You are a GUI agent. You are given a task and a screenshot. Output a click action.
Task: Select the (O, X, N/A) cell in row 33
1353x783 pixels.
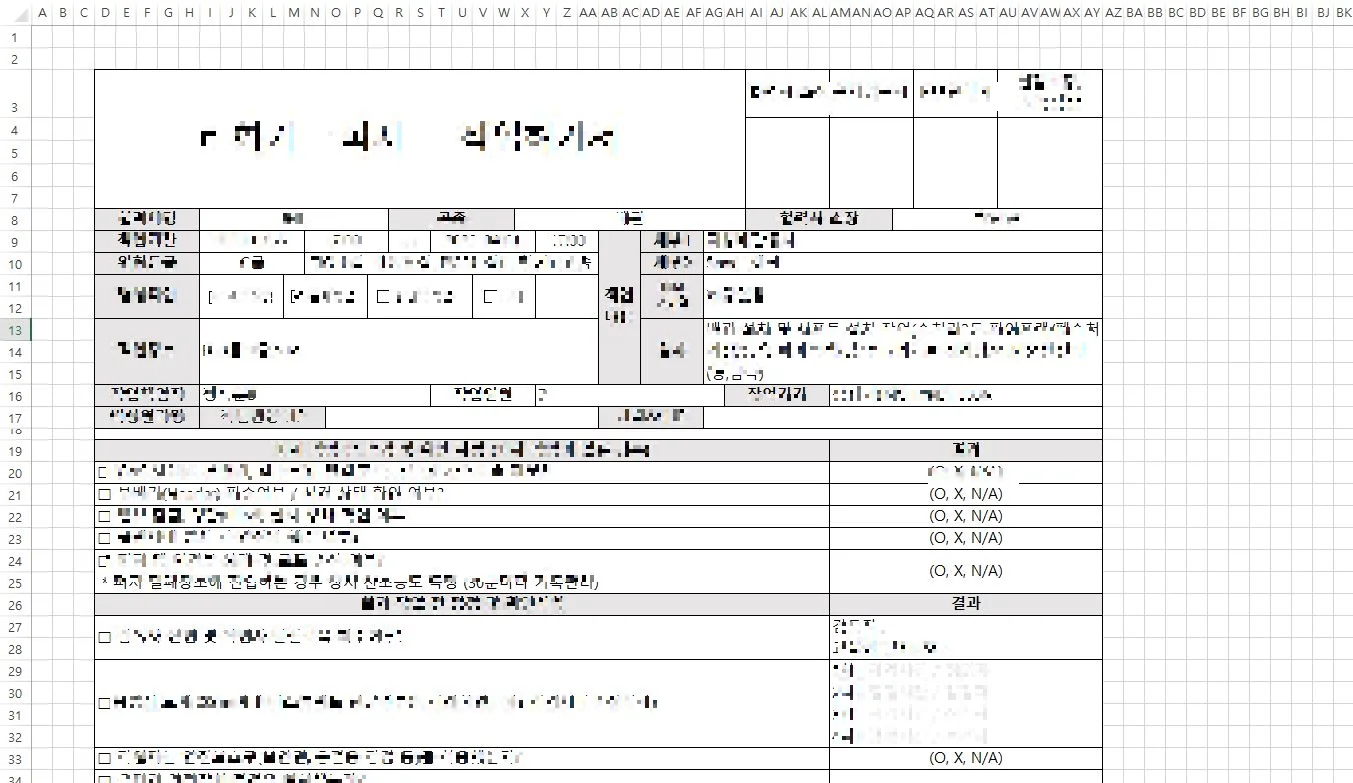965,758
